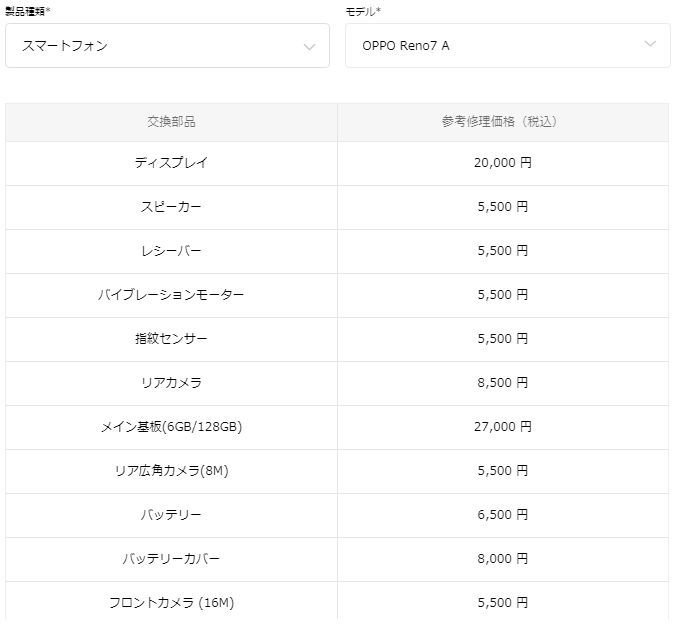Select the リアカメラ row label

pyautogui.click(x=171, y=383)
